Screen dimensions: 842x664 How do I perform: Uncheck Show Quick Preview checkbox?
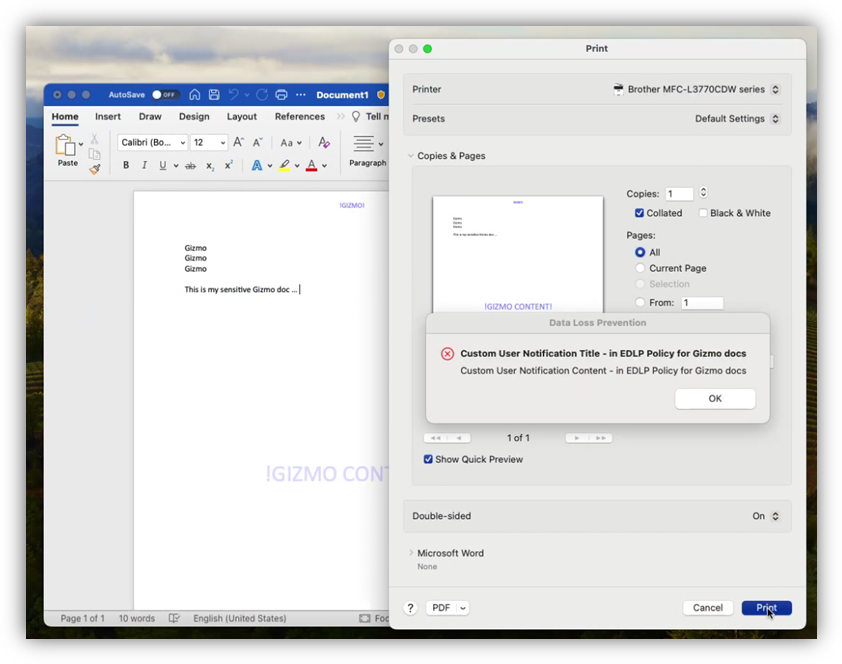428,459
